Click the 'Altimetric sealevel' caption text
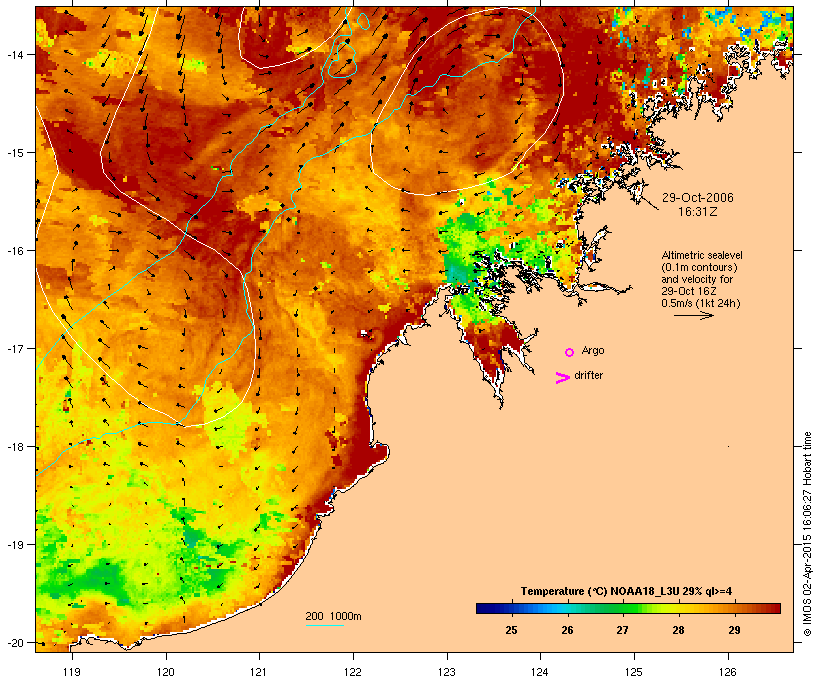820x680 pixels. (702, 255)
